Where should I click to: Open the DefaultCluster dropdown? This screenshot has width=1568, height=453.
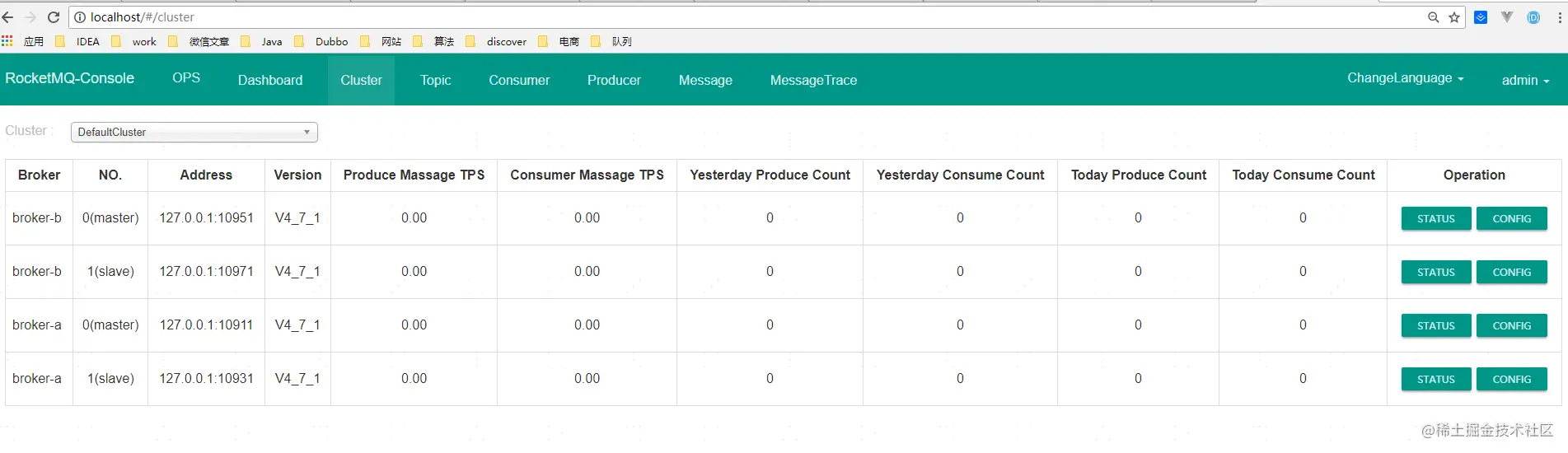[x=194, y=132]
